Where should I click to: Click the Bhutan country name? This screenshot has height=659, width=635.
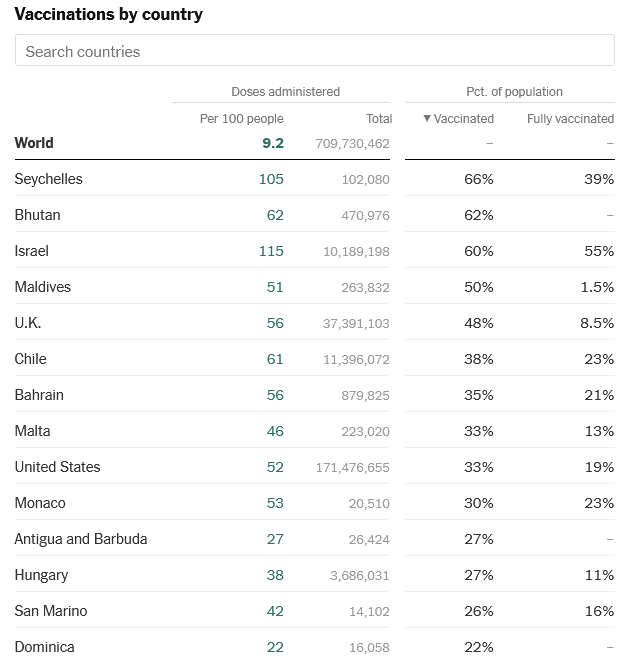pyautogui.click(x=37, y=215)
